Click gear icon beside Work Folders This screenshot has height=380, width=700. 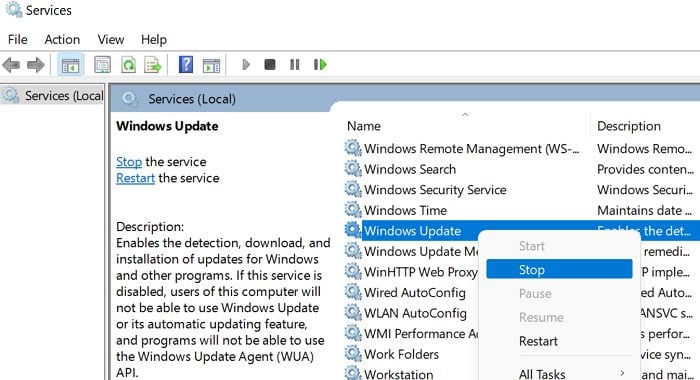tap(353, 353)
